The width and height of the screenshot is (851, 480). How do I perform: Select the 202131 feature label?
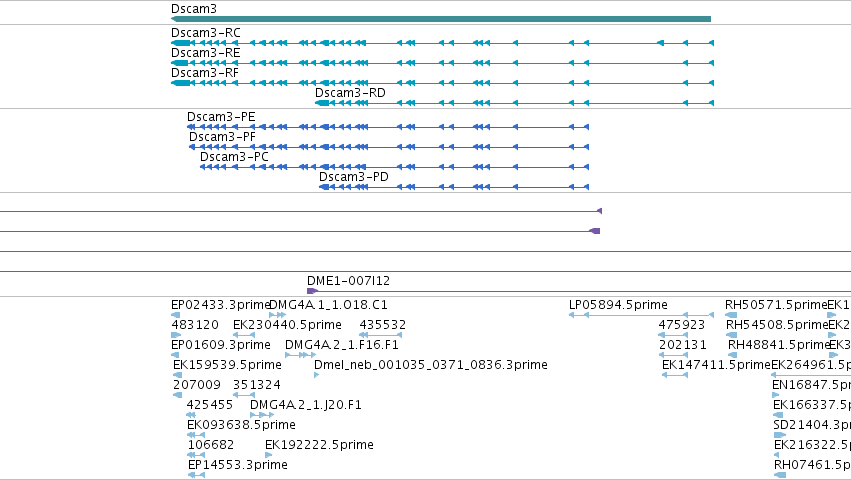click(x=683, y=345)
